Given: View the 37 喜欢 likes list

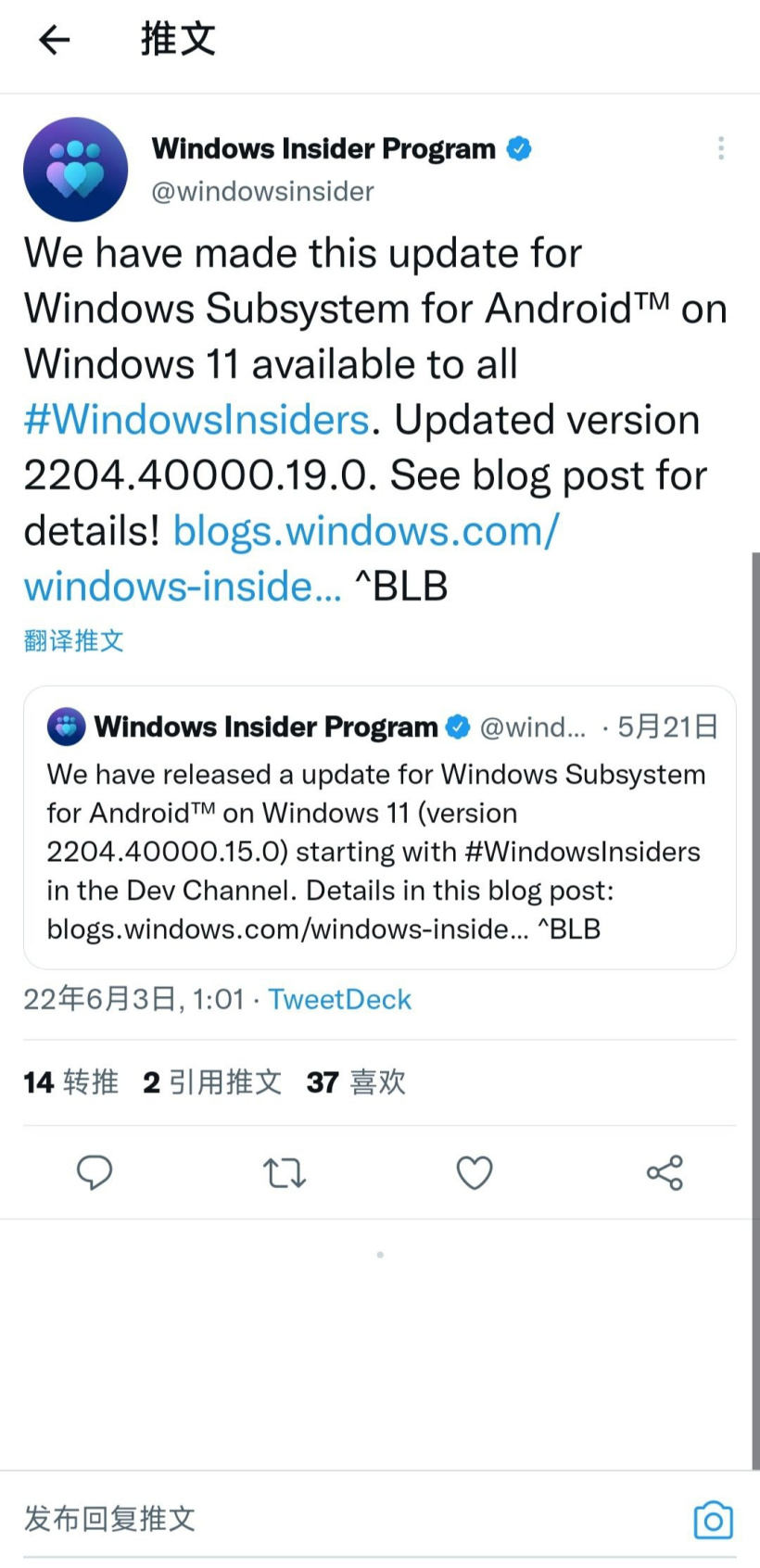Looking at the screenshot, I should click(356, 1081).
